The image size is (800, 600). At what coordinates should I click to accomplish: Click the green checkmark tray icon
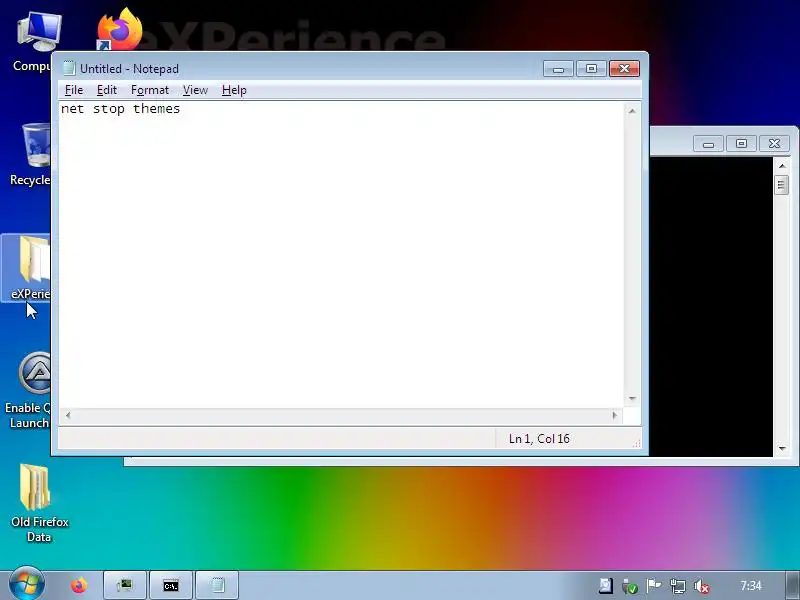coord(630,586)
